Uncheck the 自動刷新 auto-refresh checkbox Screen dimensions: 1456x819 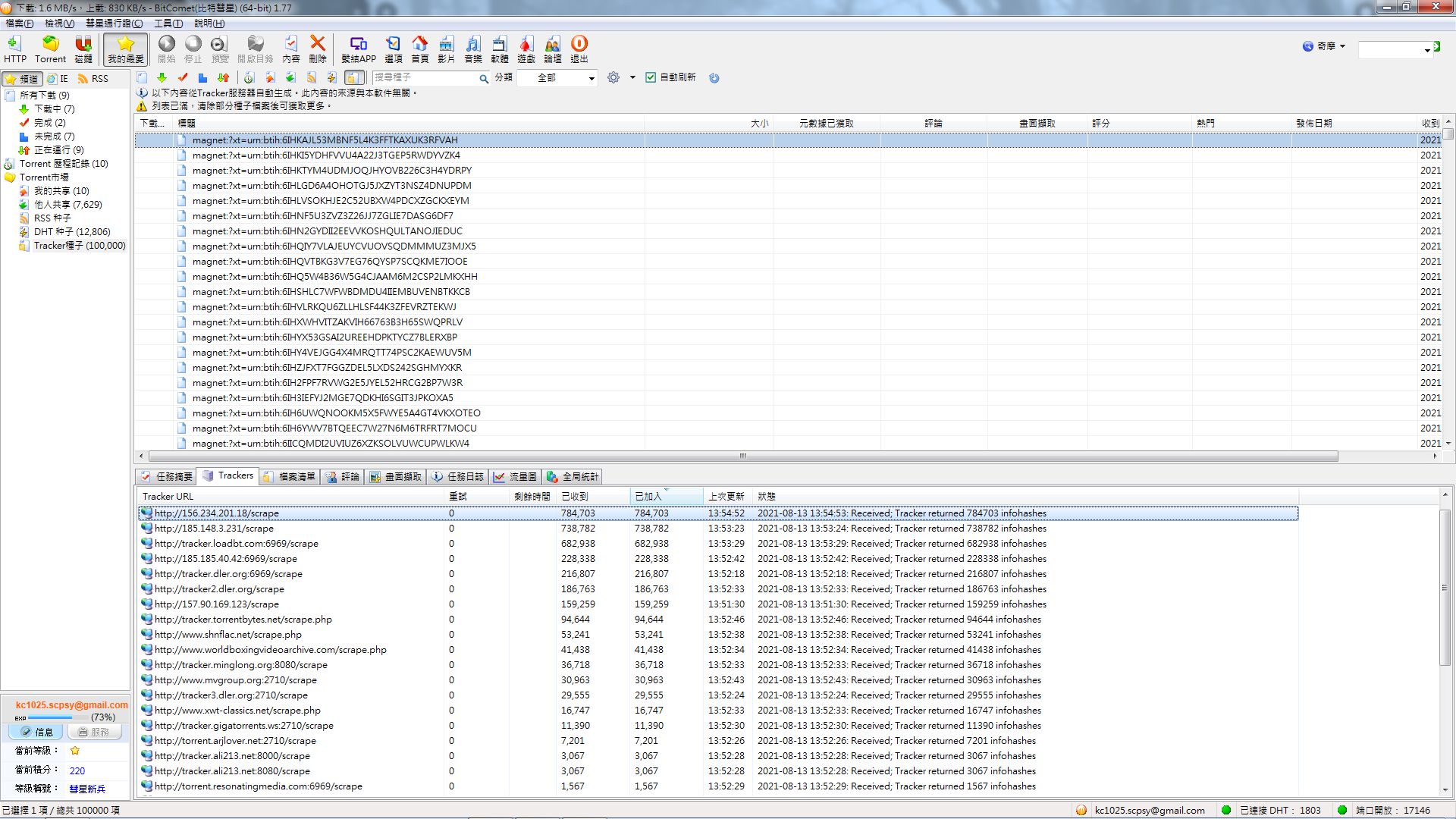[651, 77]
